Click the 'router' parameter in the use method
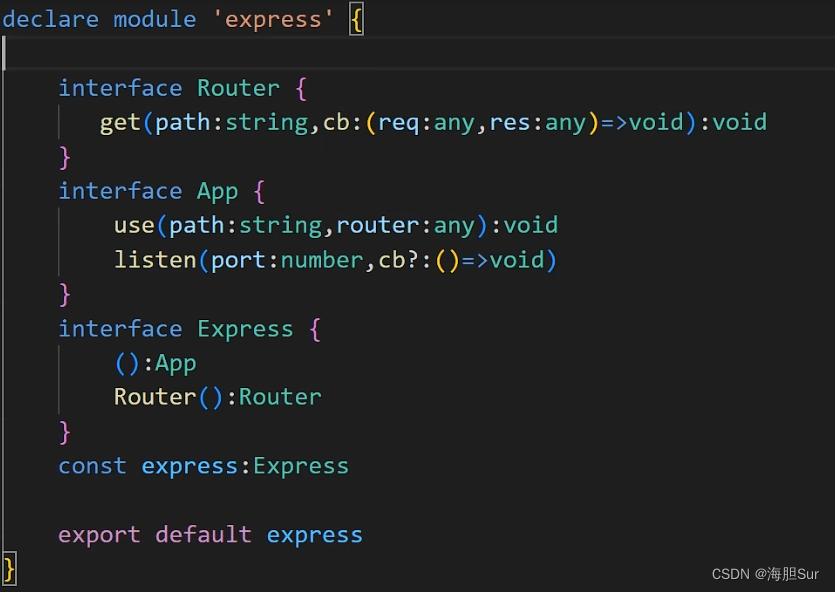The image size is (835, 592). (x=378, y=225)
